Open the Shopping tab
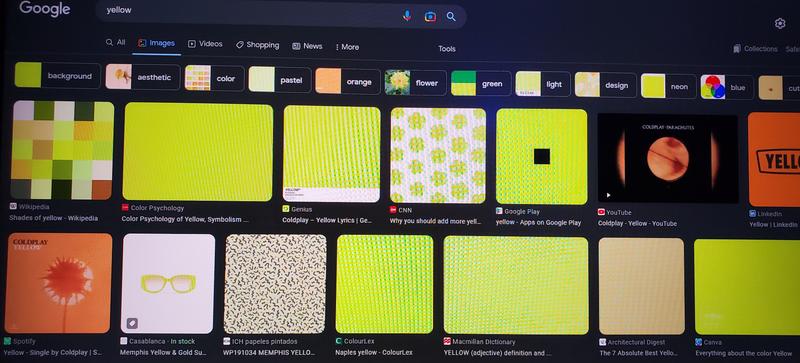This screenshot has height=363, width=800. point(258,45)
